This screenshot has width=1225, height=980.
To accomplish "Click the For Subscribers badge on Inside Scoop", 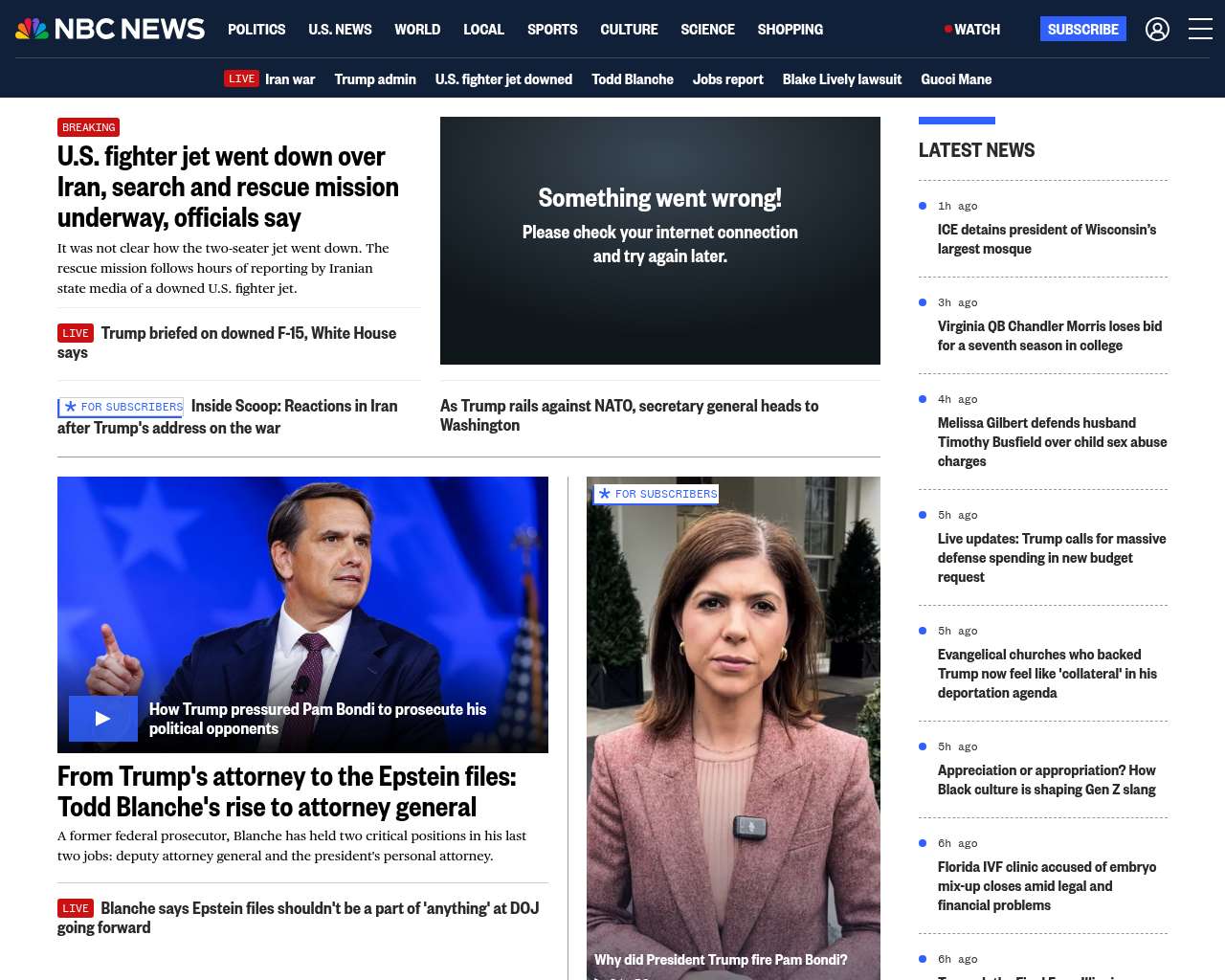I will [x=122, y=407].
